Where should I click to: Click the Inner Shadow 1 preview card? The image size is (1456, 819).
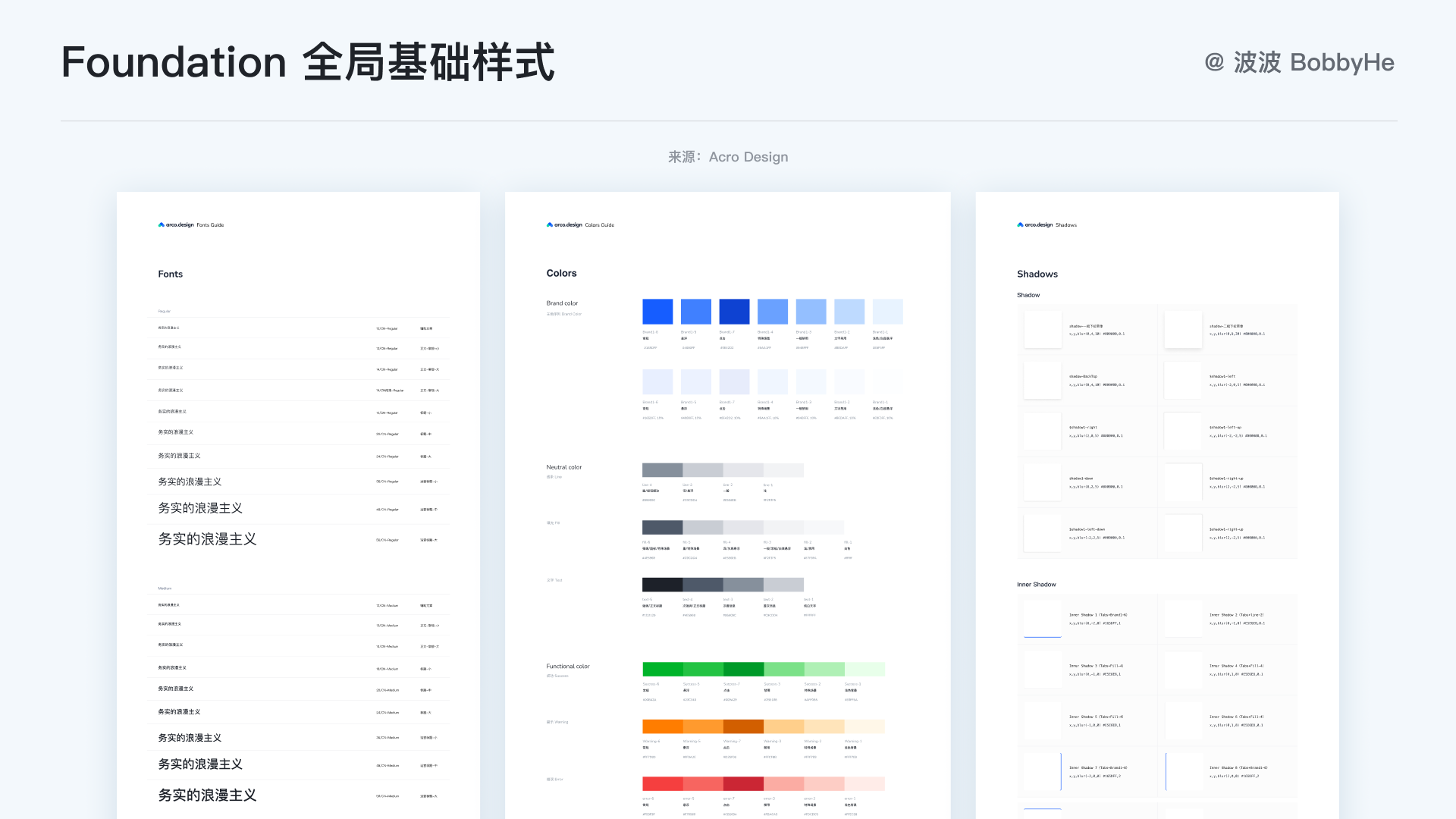[1043, 619]
